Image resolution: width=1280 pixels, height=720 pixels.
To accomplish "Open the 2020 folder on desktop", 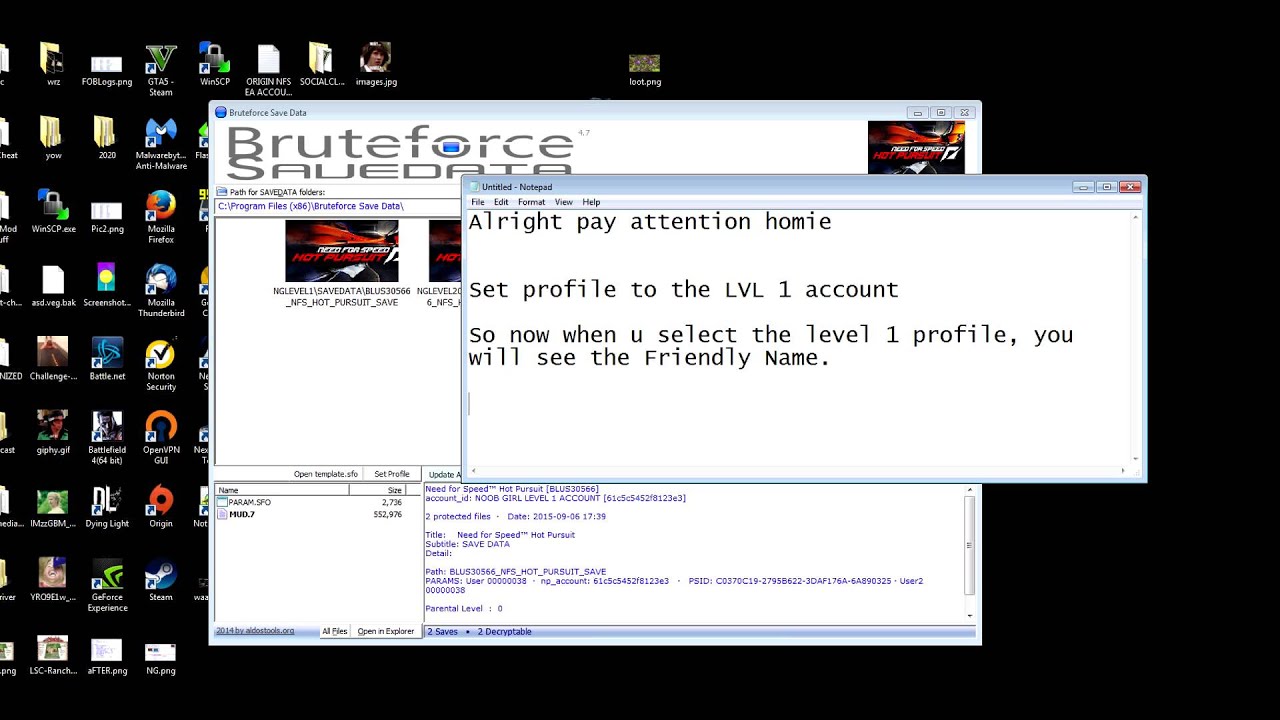I will (107, 139).
